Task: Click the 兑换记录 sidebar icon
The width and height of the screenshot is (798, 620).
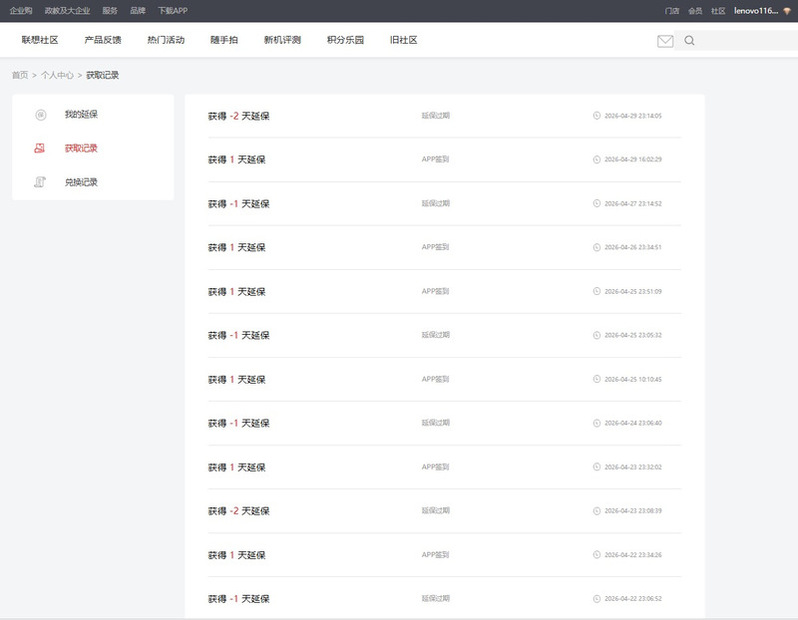Action: coord(40,182)
